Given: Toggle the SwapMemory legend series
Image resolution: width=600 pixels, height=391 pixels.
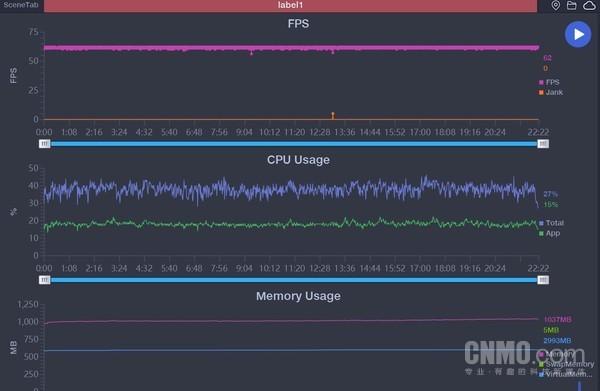Looking at the screenshot, I should point(567,364).
